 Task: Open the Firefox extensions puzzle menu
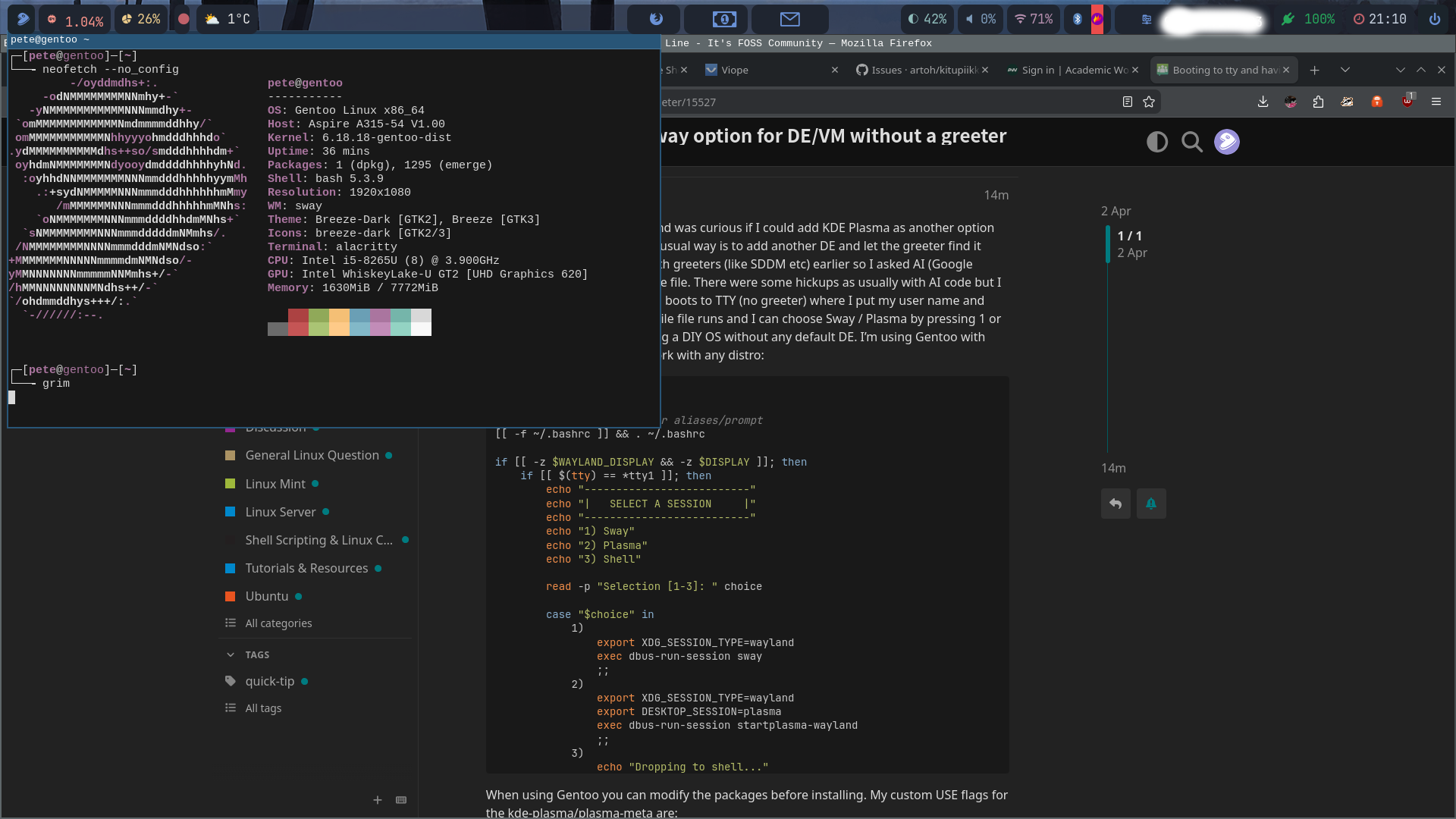[x=1318, y=102]
